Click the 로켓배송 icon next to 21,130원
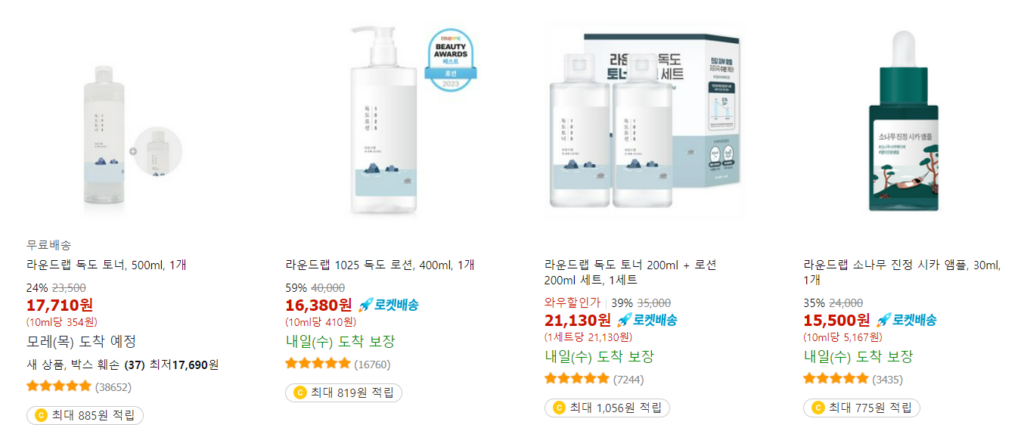This screenshot has width=1024, height=425. (x=647, y=319)
